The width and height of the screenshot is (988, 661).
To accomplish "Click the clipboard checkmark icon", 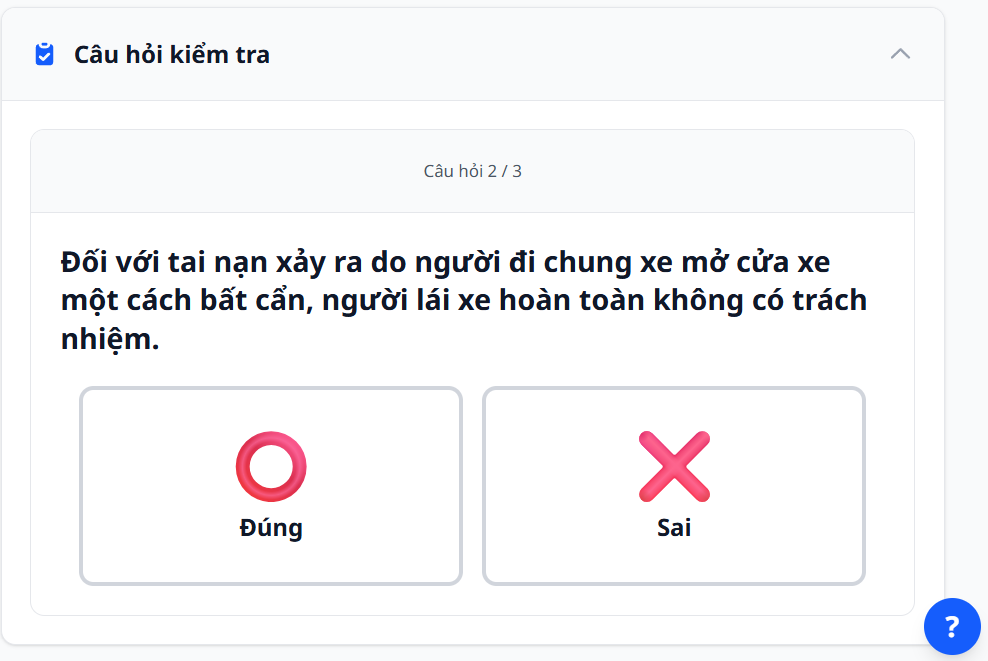I will (44, 54).
